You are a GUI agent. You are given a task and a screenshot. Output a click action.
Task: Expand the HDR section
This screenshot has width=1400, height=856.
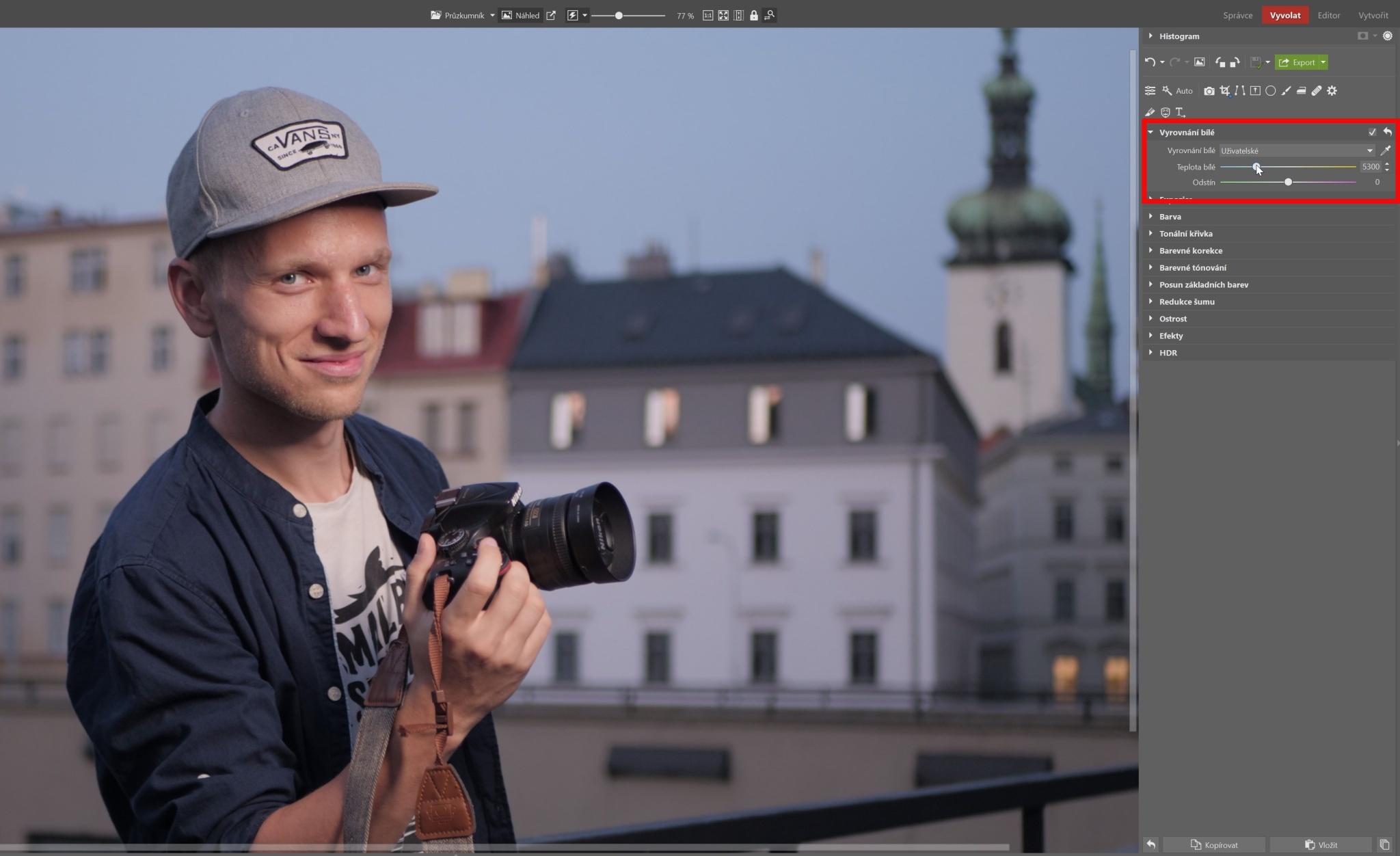tap(1150, 353)
